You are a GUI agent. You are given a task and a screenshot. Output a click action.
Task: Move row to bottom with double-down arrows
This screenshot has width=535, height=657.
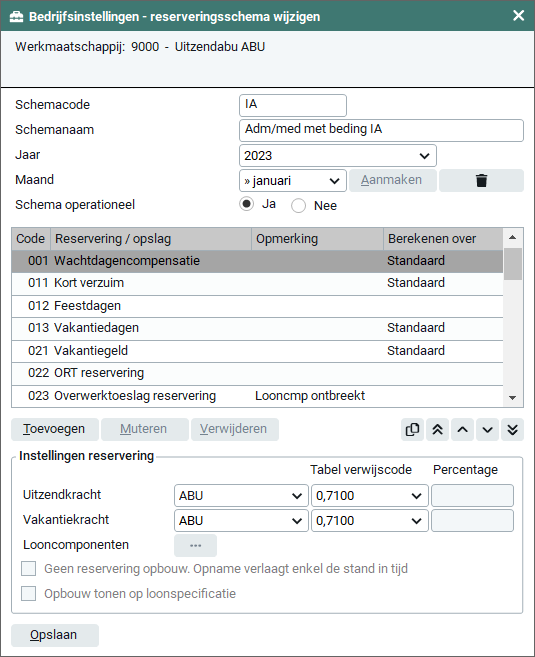coord(512,429)
